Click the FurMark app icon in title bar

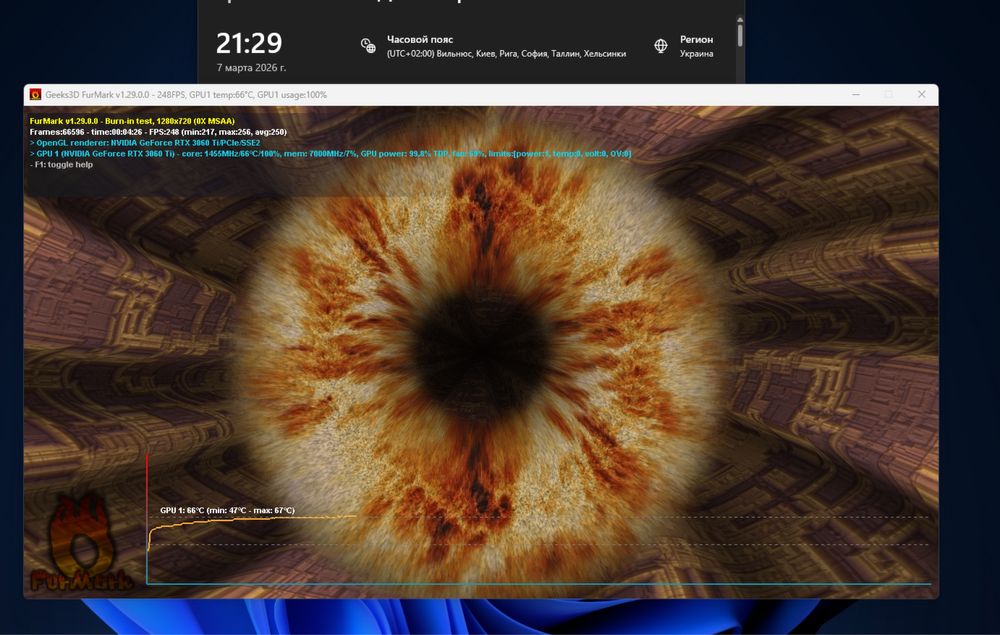point(36,94)
